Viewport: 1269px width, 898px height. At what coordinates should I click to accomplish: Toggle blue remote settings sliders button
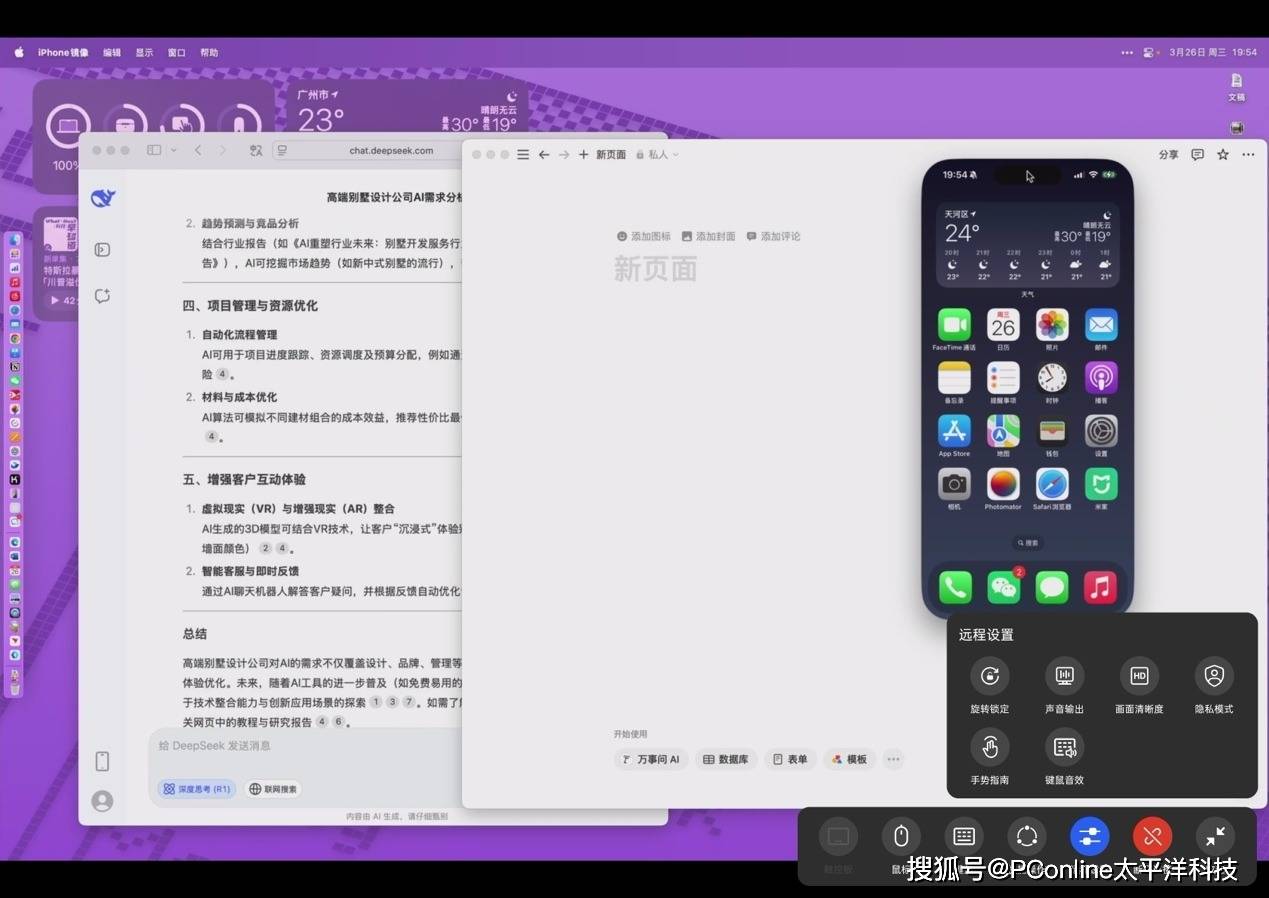coord(1089,836)
